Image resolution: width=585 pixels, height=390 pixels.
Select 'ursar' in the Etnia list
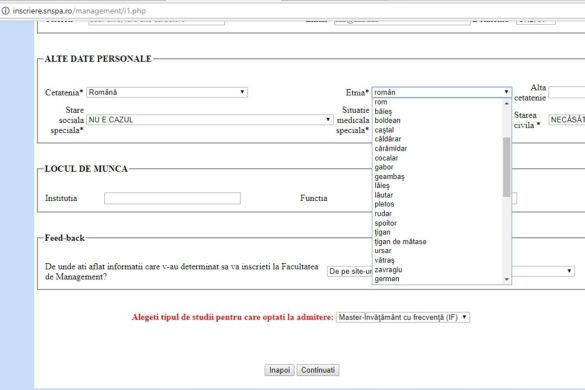coord(438,251)
